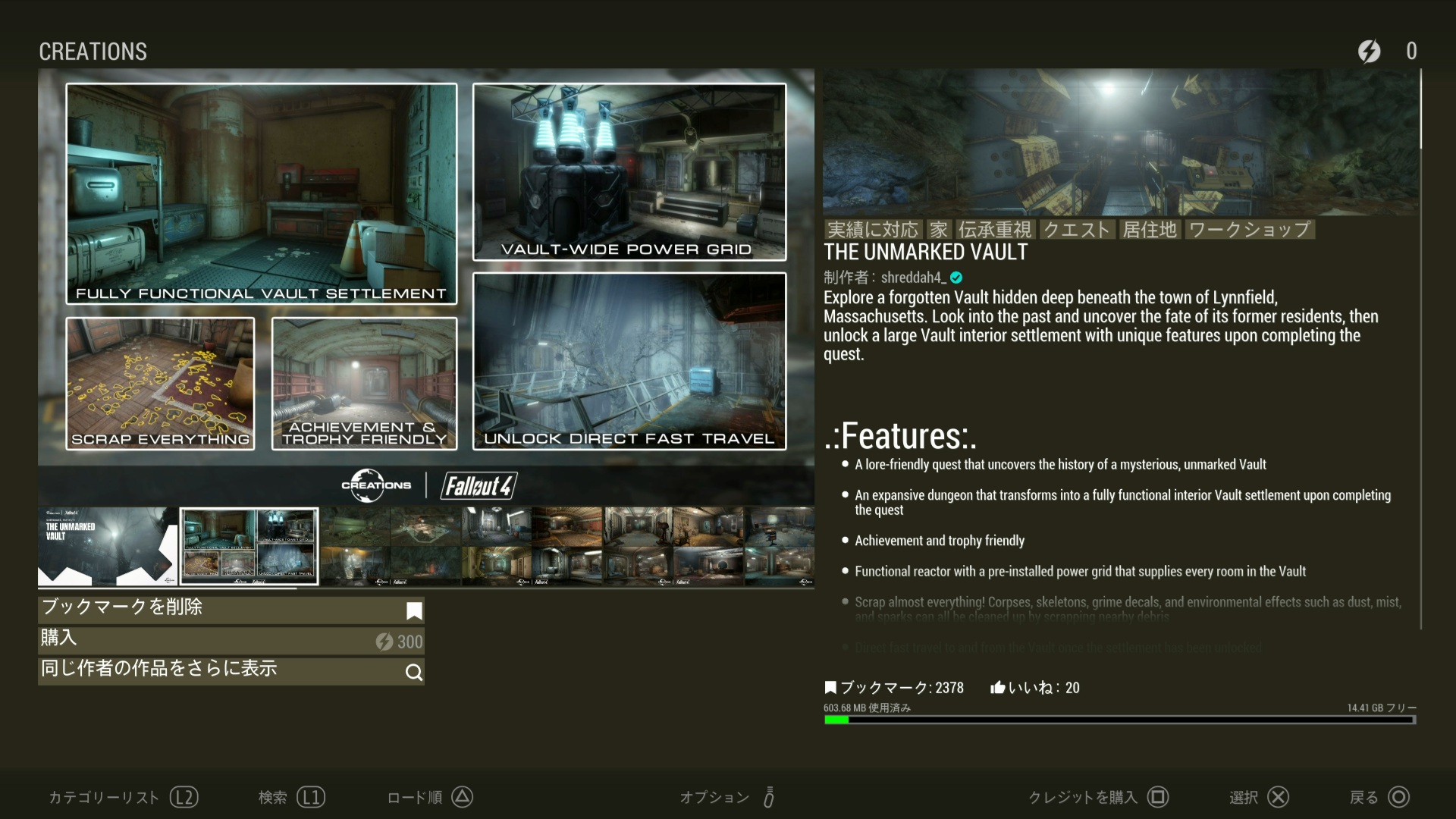1456x819 pixels.
Task: Click the bookmark icon beside the 2378 count
Action: pos(830,688)
